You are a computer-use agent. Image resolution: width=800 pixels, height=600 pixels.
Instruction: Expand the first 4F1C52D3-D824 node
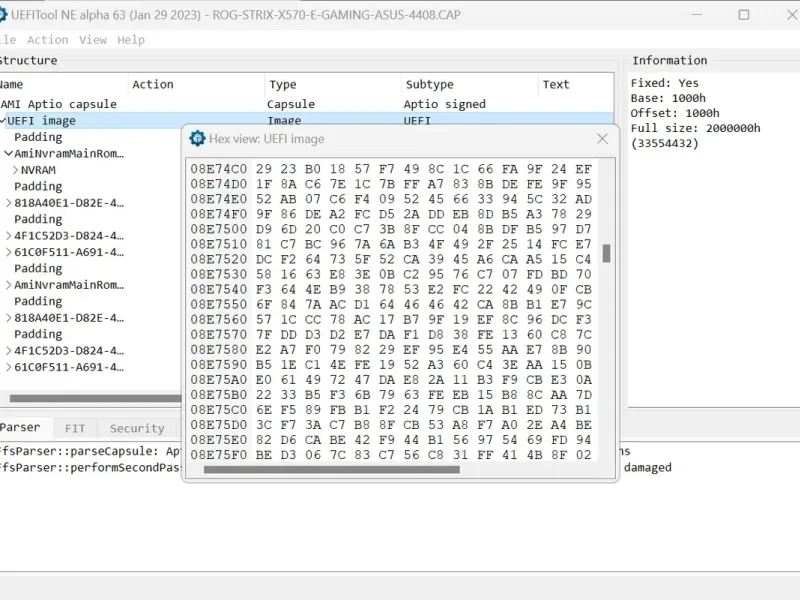pos(8,236)
